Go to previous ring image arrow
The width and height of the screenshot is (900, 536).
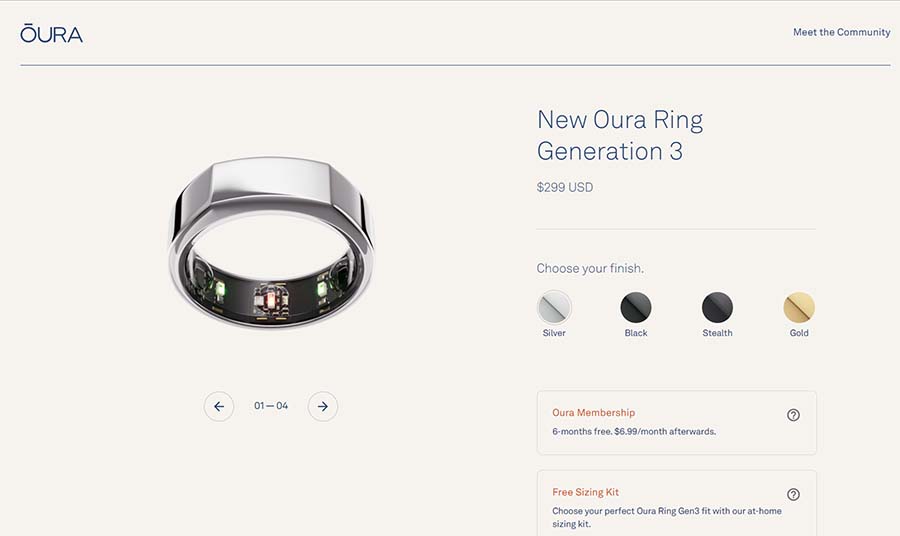(219, 406)
